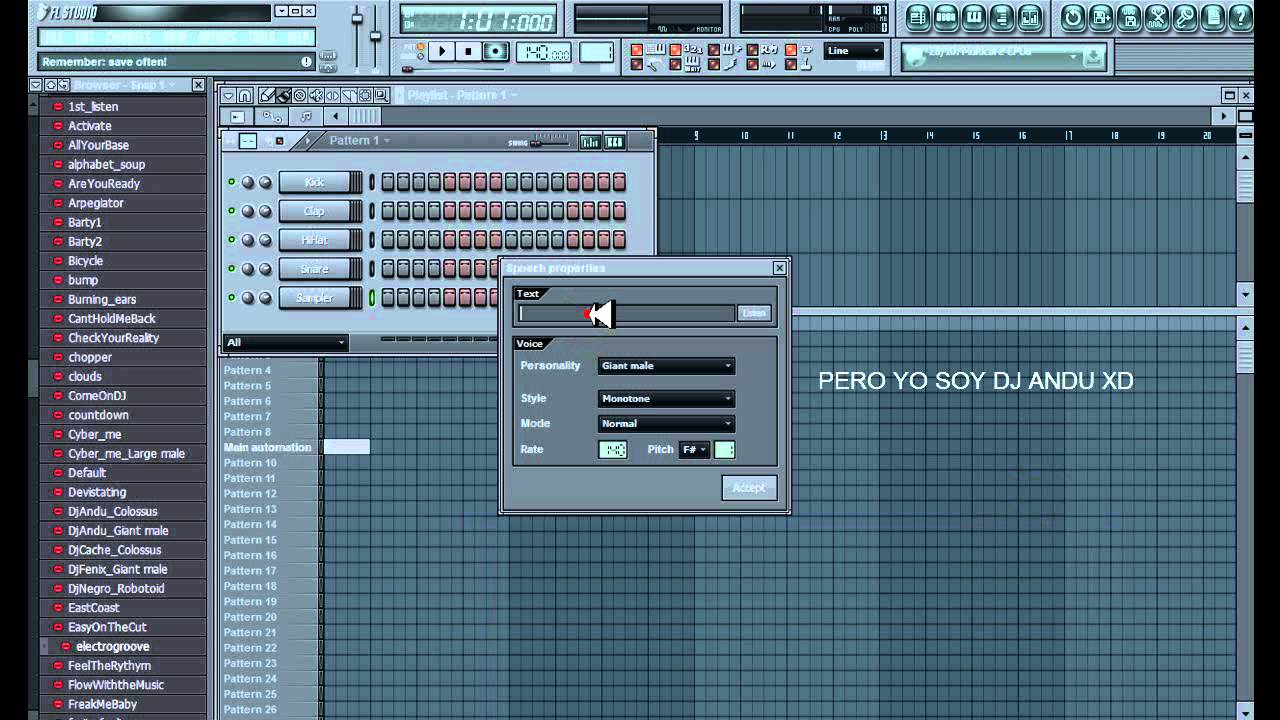Open the Style dropdown showing Monotone
The image size is (1280, 720).
pyautogui.click(x=666, y=399)
